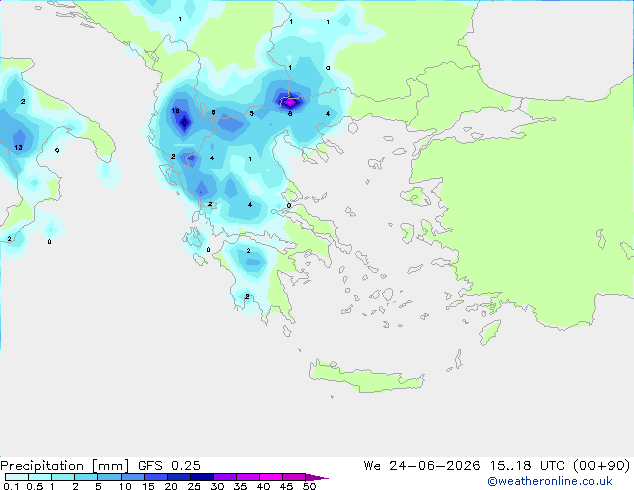Pick the 15–20 mm blue legend swatch
634x490 pixels.
coord(155,477)
